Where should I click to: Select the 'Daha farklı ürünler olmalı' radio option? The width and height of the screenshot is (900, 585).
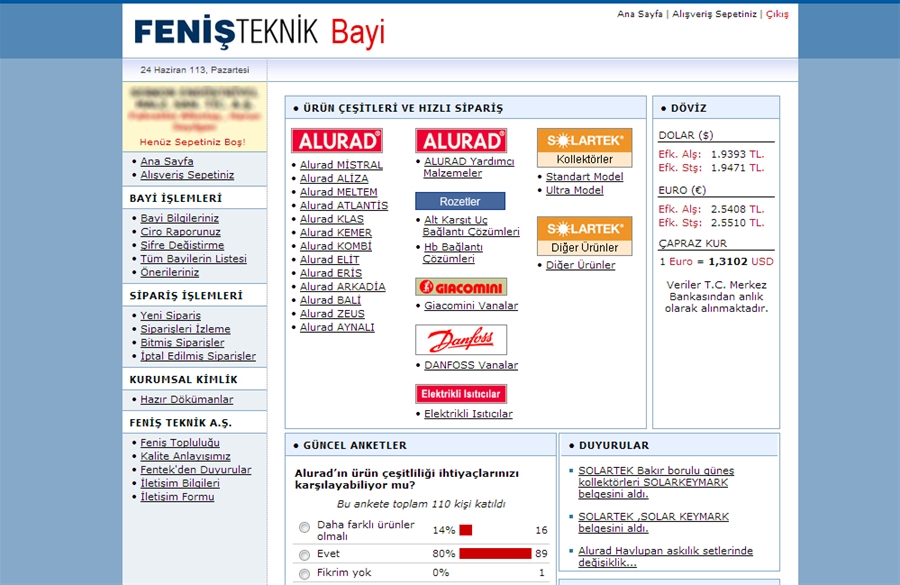click(304, 527)
